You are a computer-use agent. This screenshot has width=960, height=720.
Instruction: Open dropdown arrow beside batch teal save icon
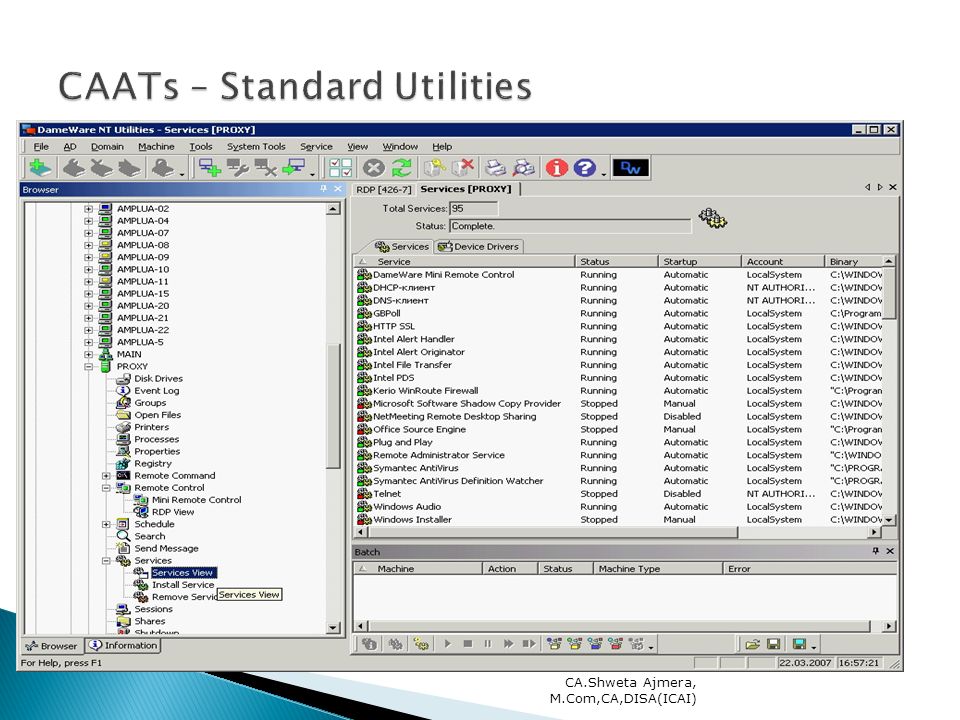[x=814, y=647]
